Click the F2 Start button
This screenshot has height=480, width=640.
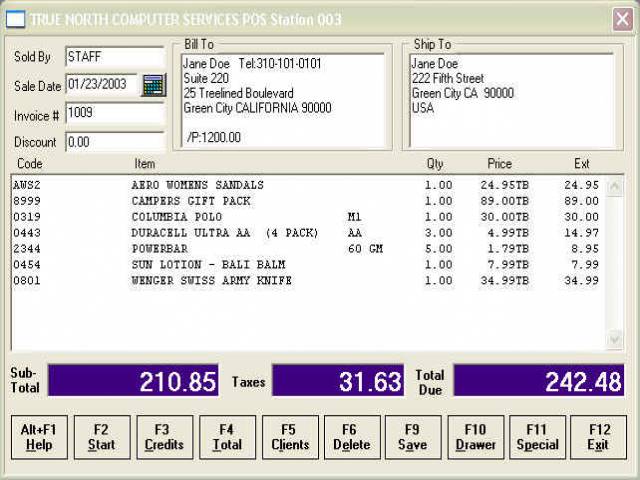point(101,437)
